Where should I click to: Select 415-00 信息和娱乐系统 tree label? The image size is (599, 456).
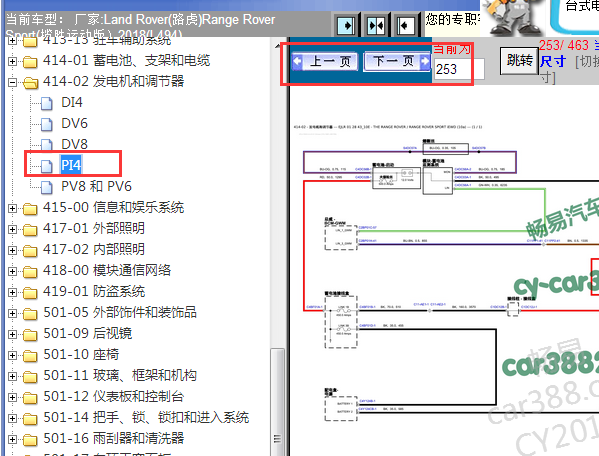coord(113,207)
